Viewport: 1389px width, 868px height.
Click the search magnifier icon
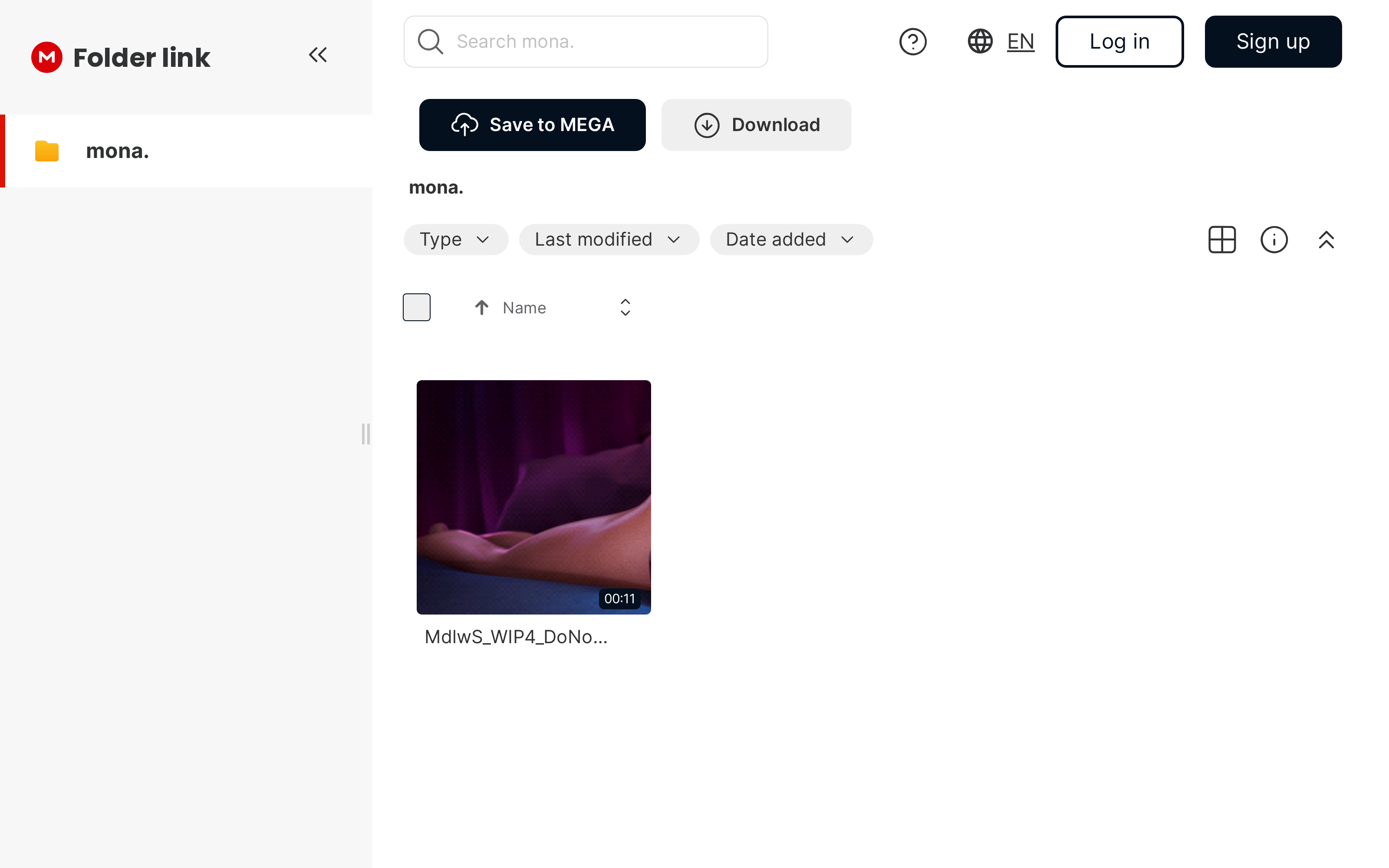(430, 42)
